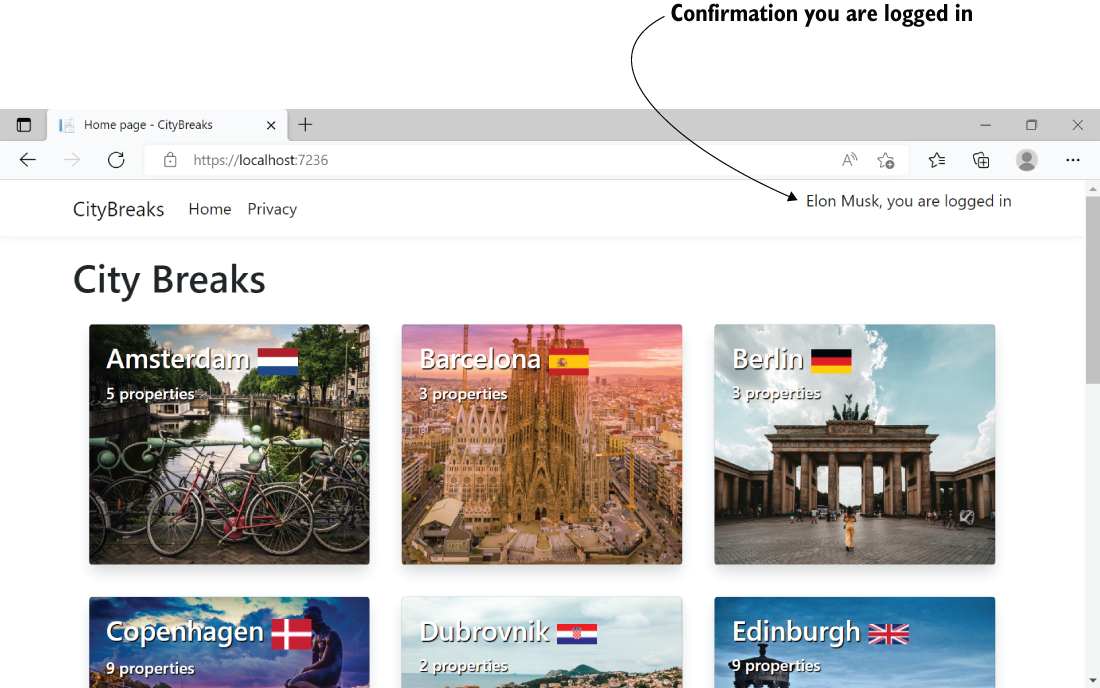Reload the current page

pyautogui.click(x=116, y=160)
